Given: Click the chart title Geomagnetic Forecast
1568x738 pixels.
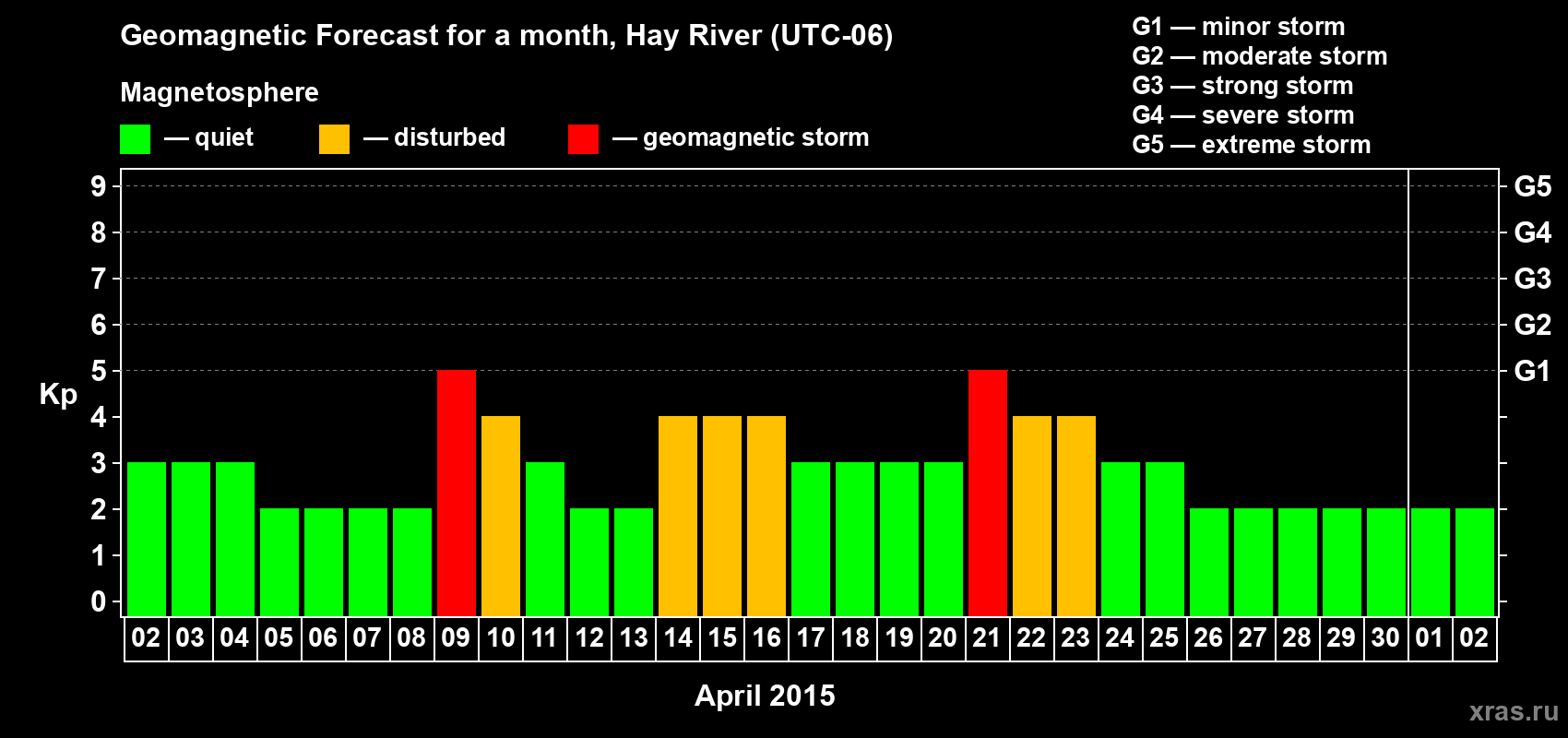Looking at the screenshot, I should 506,36.
